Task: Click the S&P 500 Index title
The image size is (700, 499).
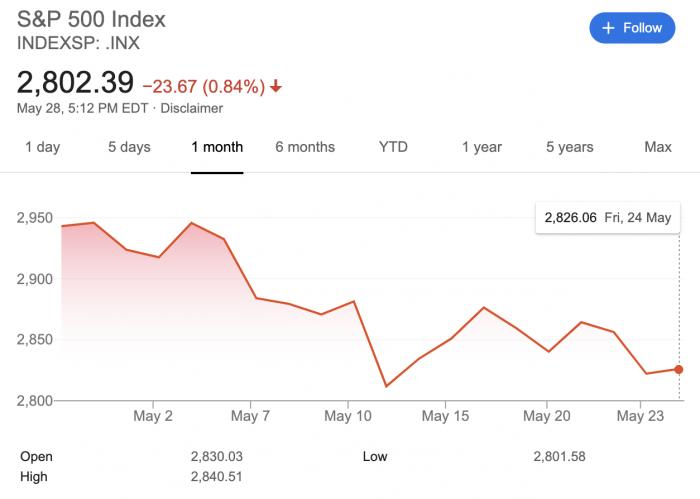Action: click(x=92, y=20)
